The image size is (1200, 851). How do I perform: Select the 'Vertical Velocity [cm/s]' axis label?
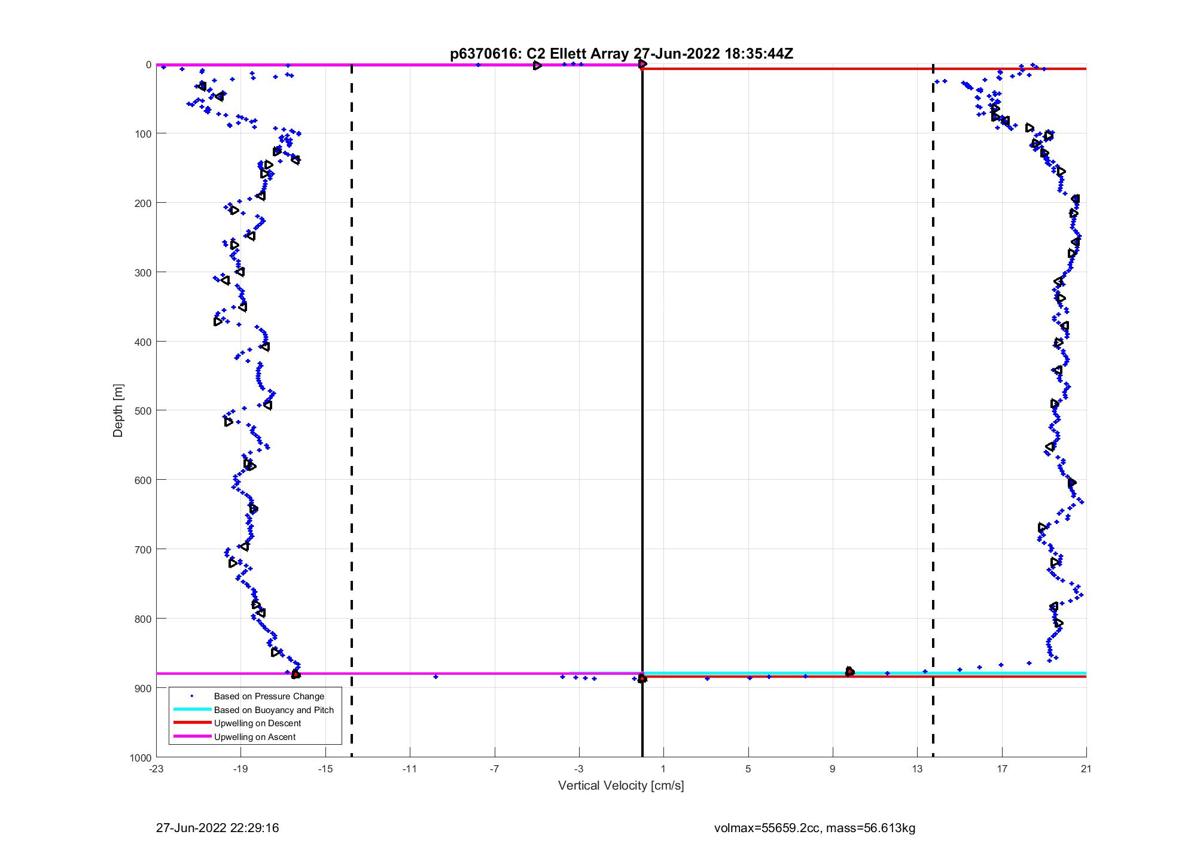[621, 786]
